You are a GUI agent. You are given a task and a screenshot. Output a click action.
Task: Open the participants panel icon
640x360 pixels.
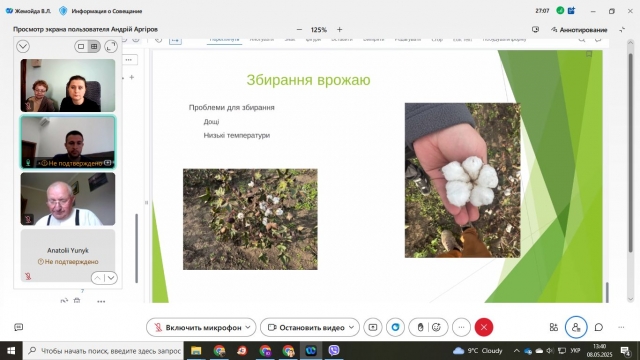pyautogui.click(x=576, y=327)
